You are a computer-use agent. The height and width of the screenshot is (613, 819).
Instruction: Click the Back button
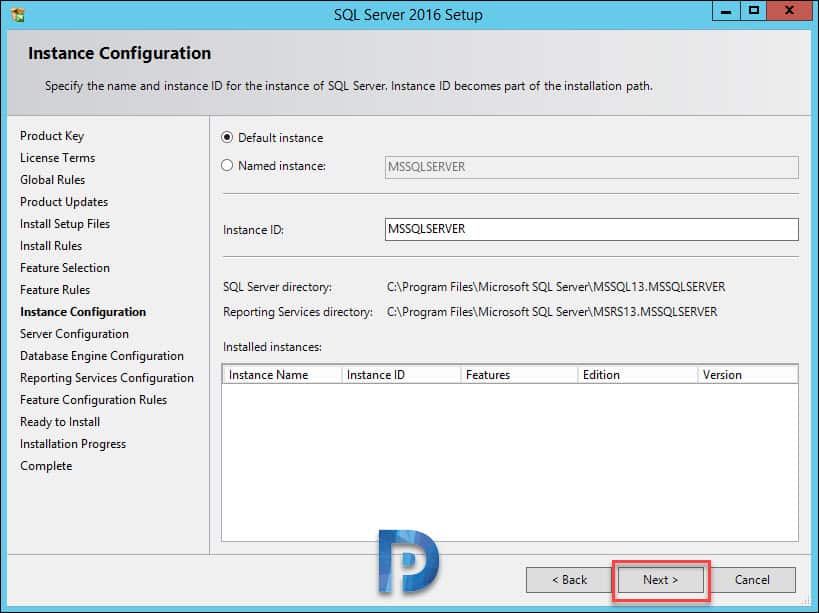coord(569,580)
